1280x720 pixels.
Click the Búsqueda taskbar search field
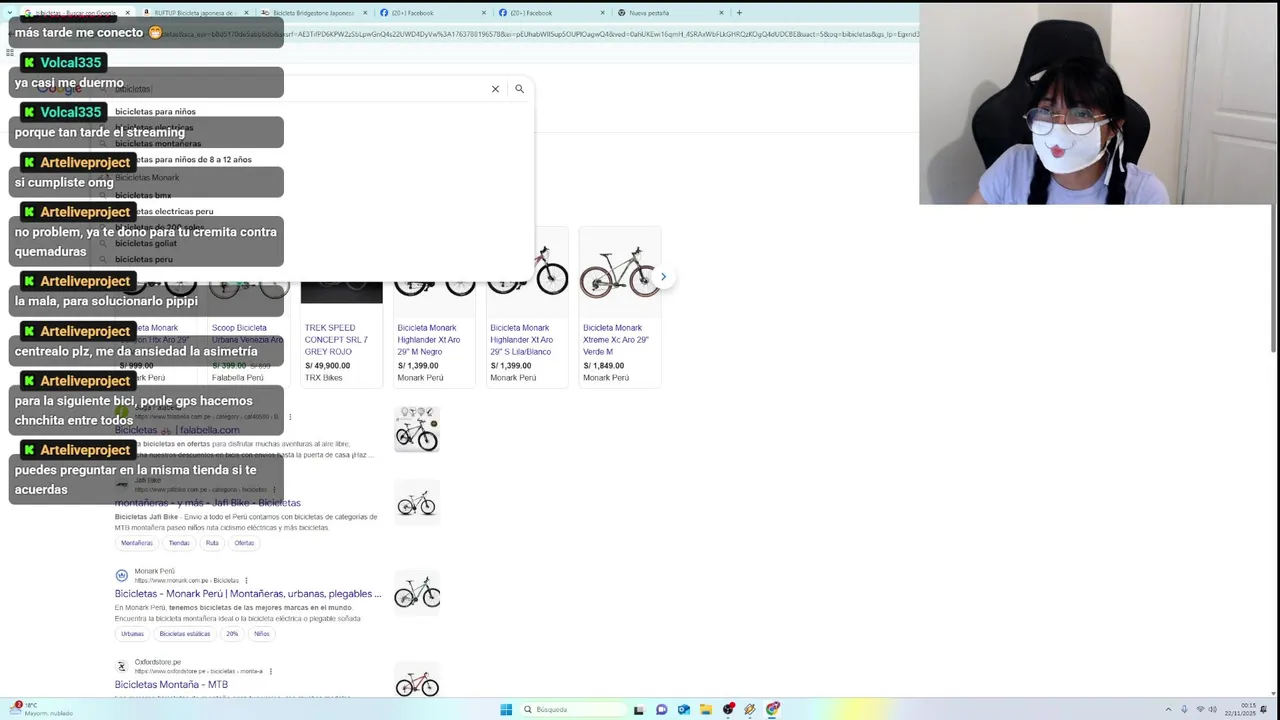tap(574, 710)
